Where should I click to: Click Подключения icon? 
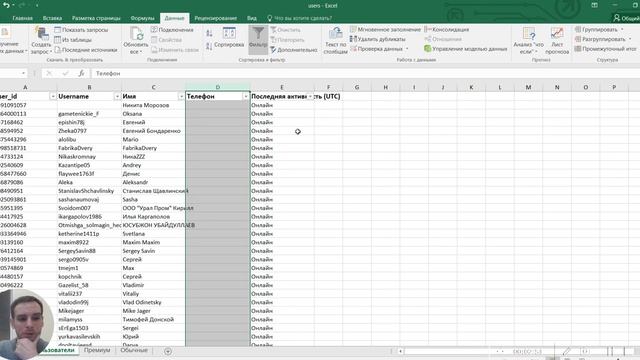[x=154, y=29]
